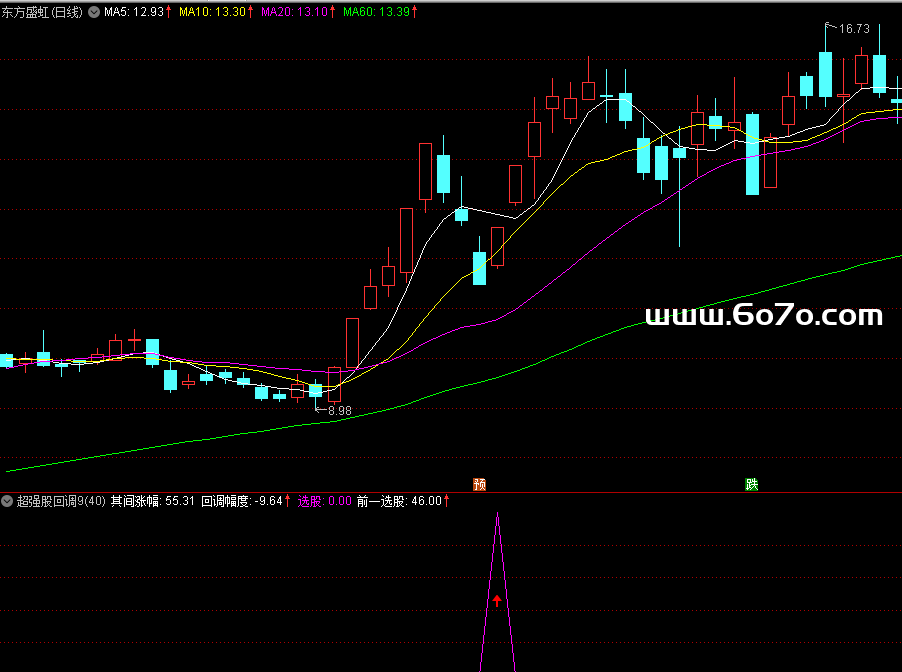The height and width of the screenshot is (672, 902).
Task: Click the magenta 选股 value label
Action: tap(325, 501)
